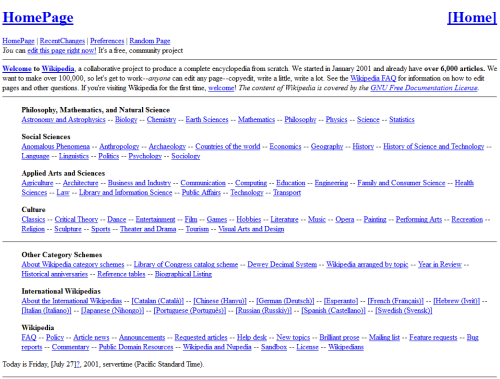Click the lowercase 'welcome' link
The image size is (500, 379).
(x=221, y=88)
